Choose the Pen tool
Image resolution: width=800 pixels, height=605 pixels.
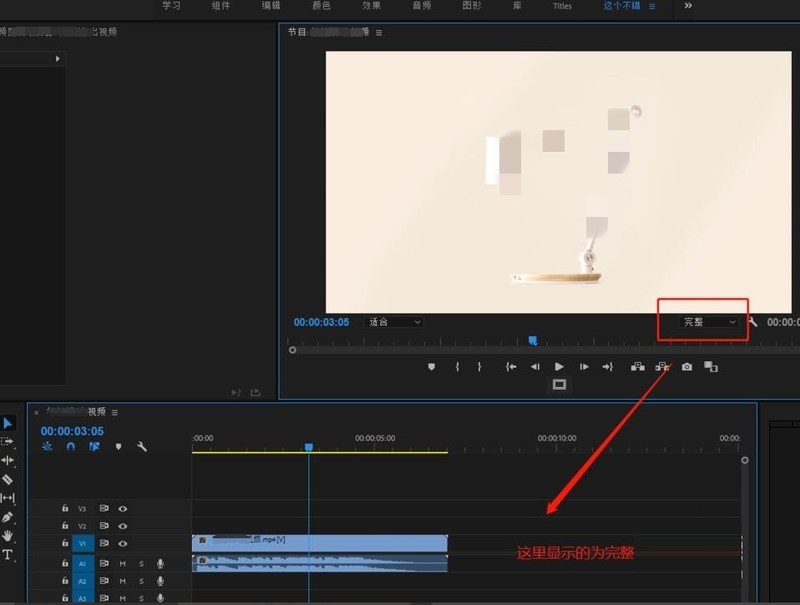click(8, 517)
